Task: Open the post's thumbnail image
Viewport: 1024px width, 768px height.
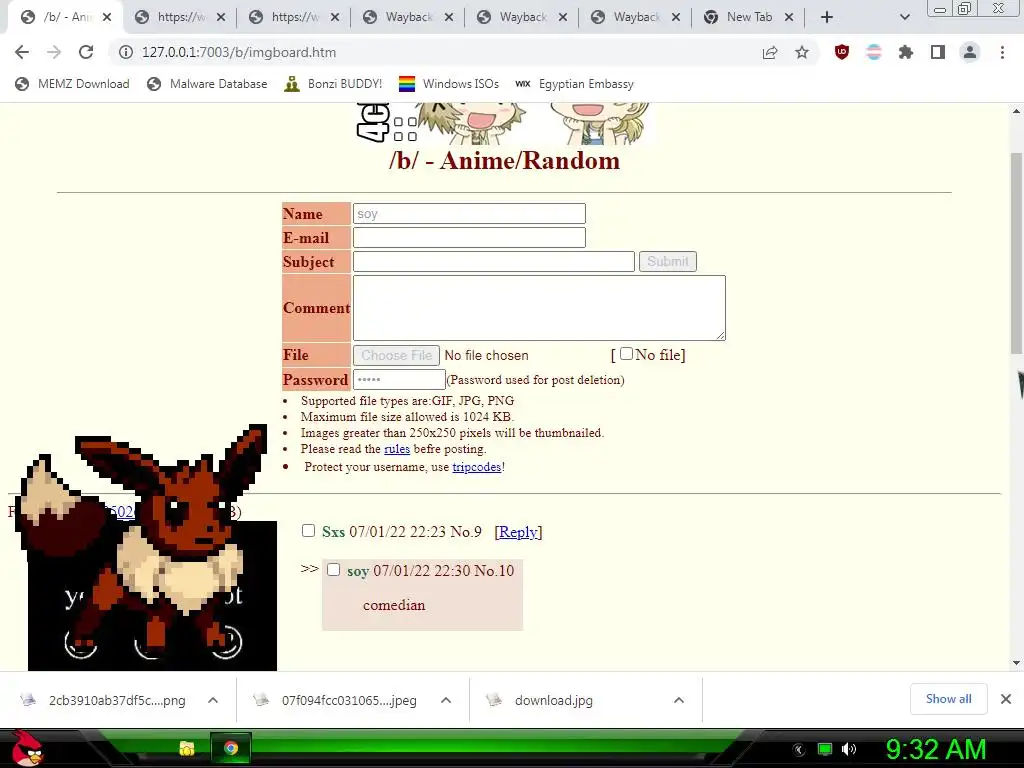Action: [x=152, y=596]
